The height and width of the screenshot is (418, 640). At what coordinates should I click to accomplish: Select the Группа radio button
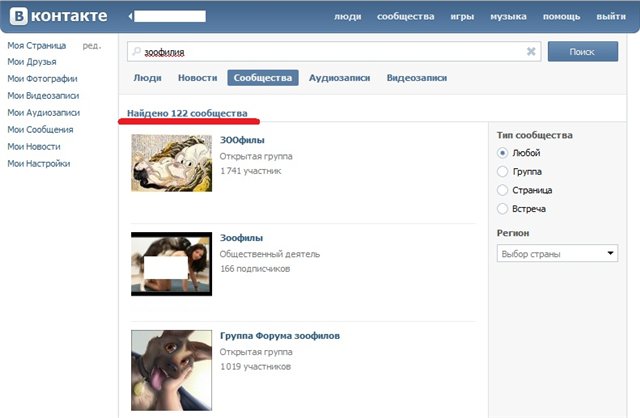click(503, 171)
